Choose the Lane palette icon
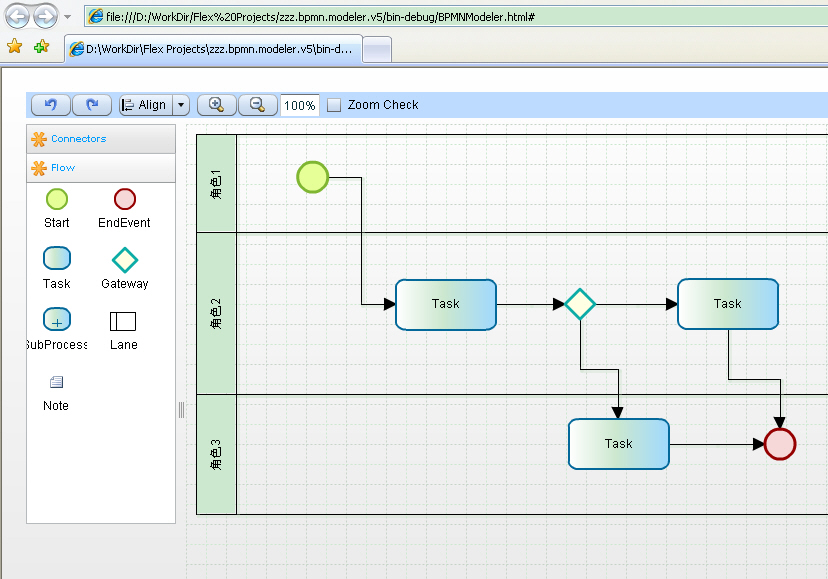 (123, 321)
